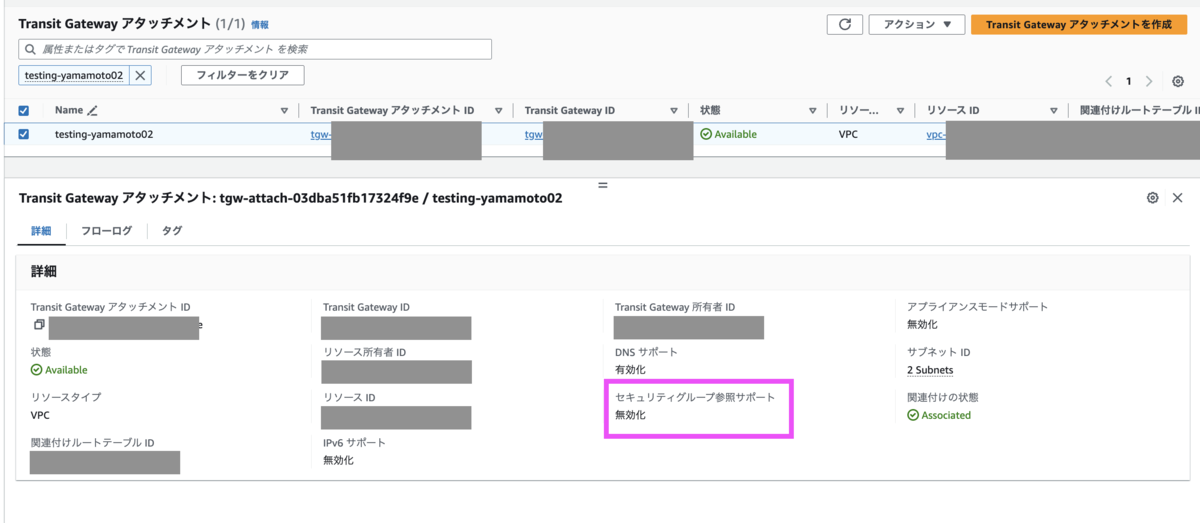Sort by the Name column arrow

point(284,110)
